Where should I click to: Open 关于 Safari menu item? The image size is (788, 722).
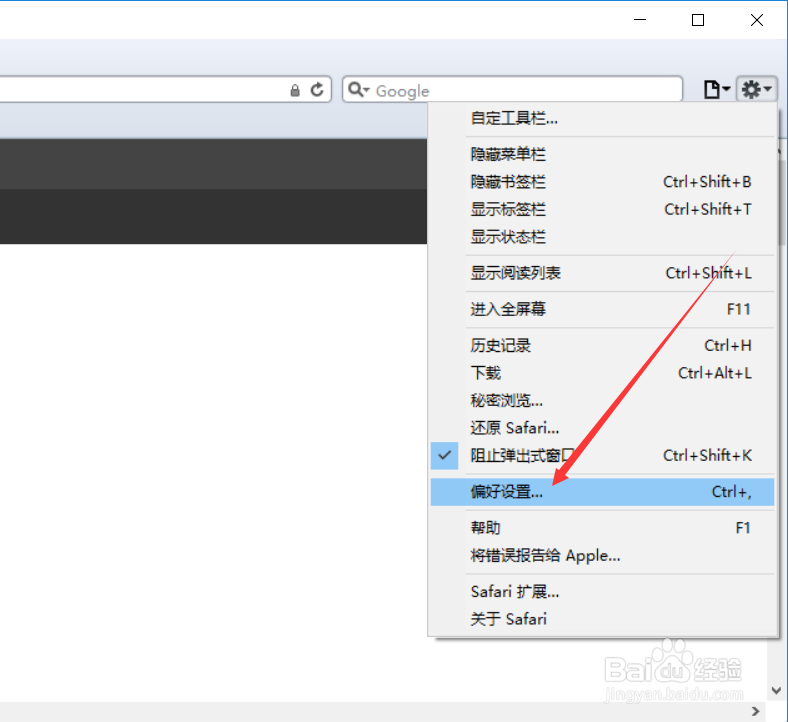(602, 620)
